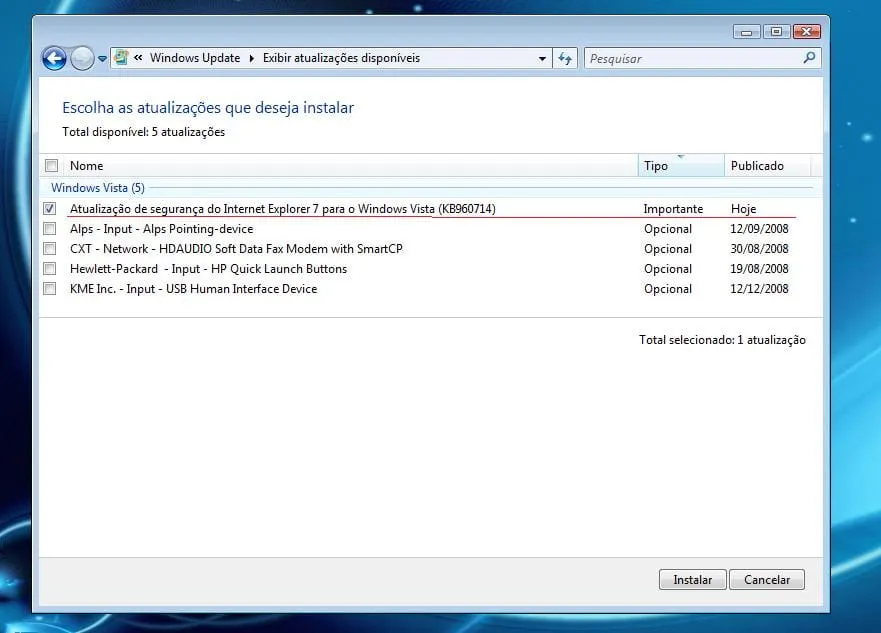Minimize the Windows Update window
881x633 pixels.
click(747, 32)
